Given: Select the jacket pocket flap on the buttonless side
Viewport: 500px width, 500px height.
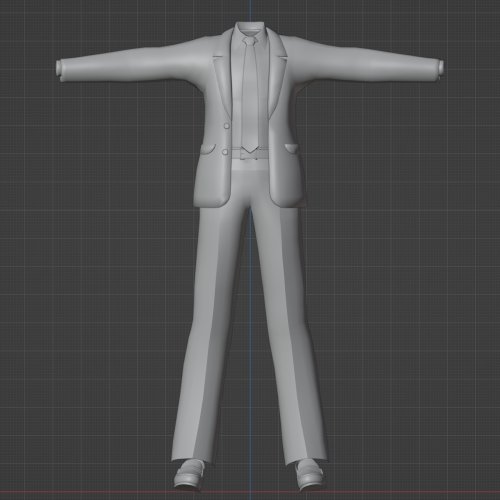Looking at the screenshot, I should (292, 148).
